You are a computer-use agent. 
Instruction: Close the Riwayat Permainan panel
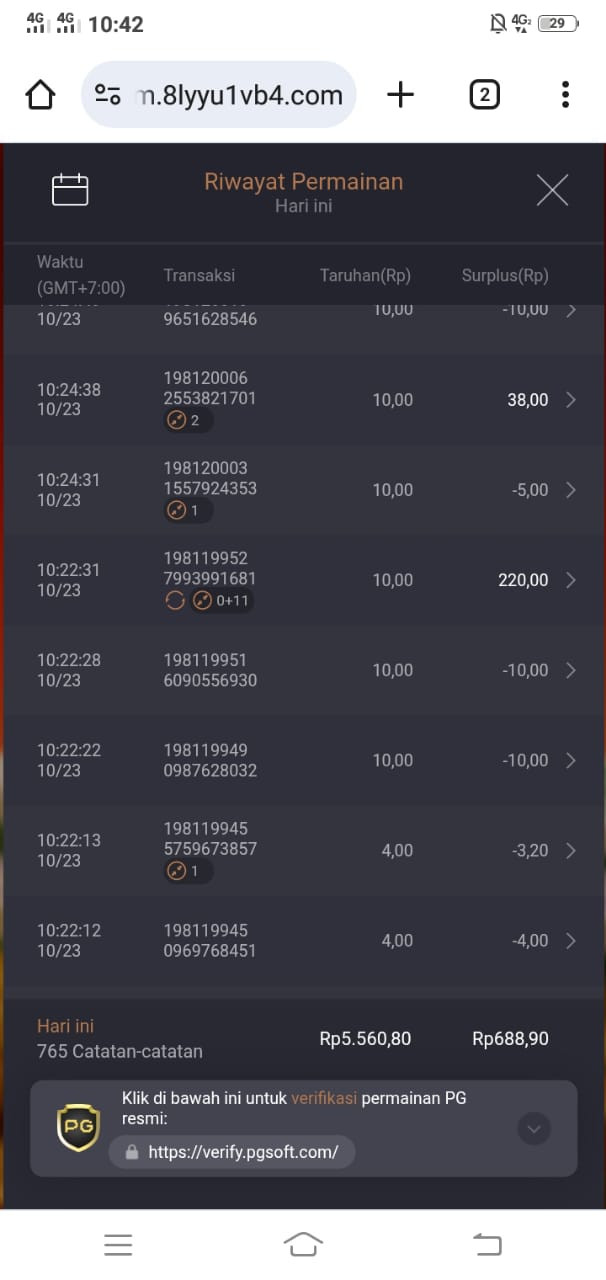552,190
